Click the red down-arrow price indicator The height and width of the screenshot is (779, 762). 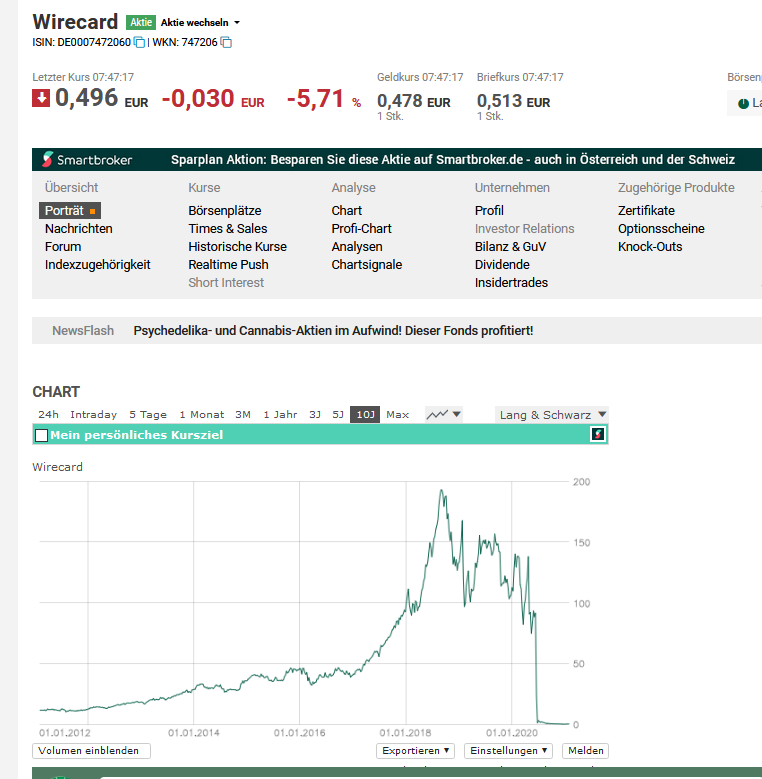pyautogui.click(x=41, y=98)
